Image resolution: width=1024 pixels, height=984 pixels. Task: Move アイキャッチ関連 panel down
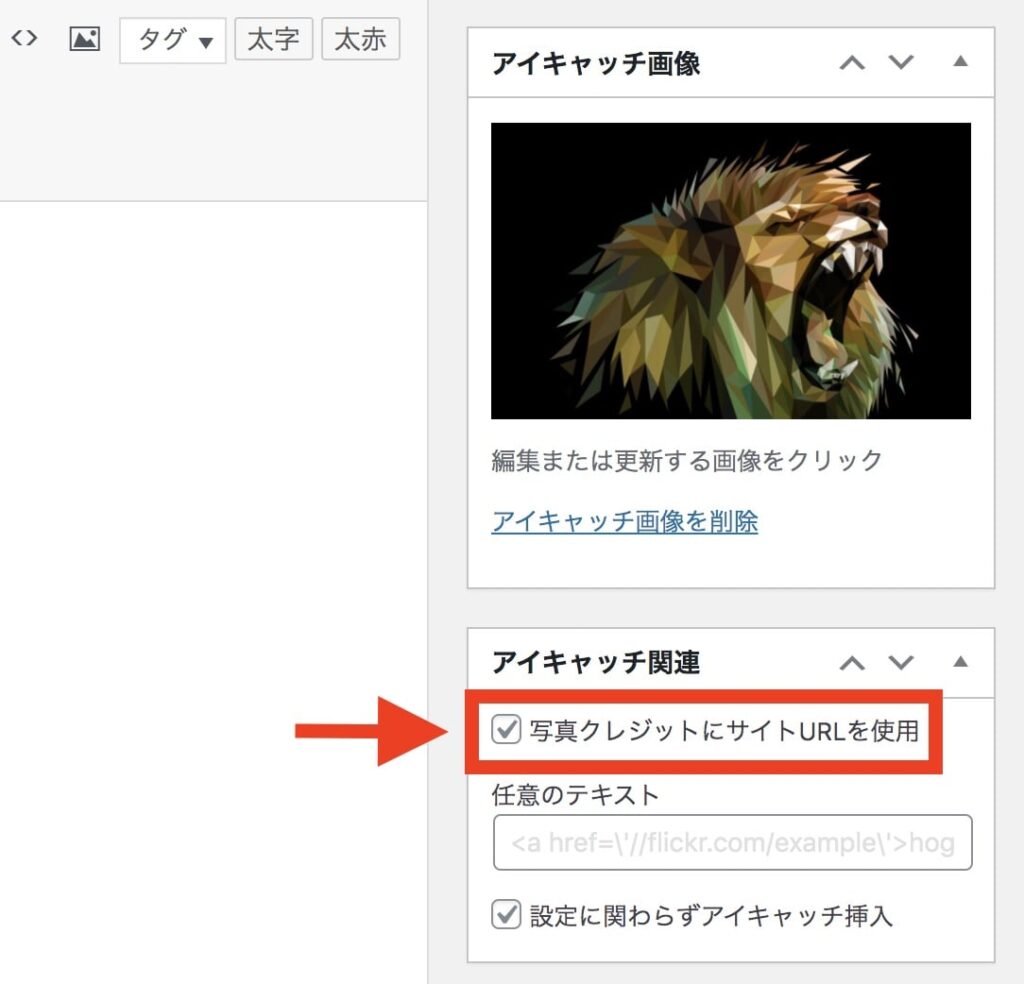[x=901, y=663]
